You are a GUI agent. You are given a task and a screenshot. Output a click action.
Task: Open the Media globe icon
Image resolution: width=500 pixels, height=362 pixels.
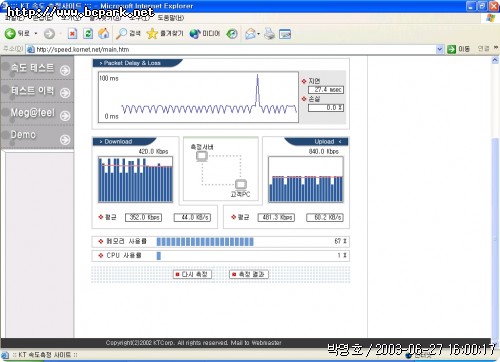pos(195,34)
